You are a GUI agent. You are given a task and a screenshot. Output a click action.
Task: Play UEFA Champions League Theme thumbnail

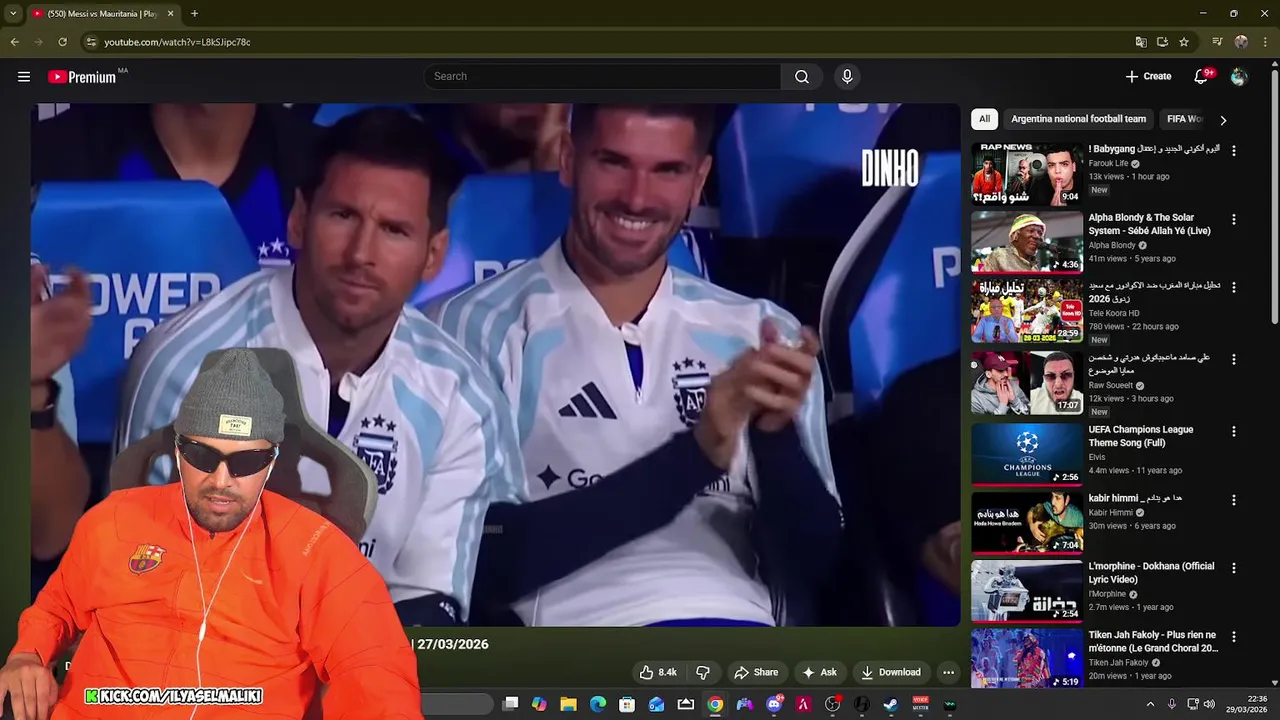1026,454
